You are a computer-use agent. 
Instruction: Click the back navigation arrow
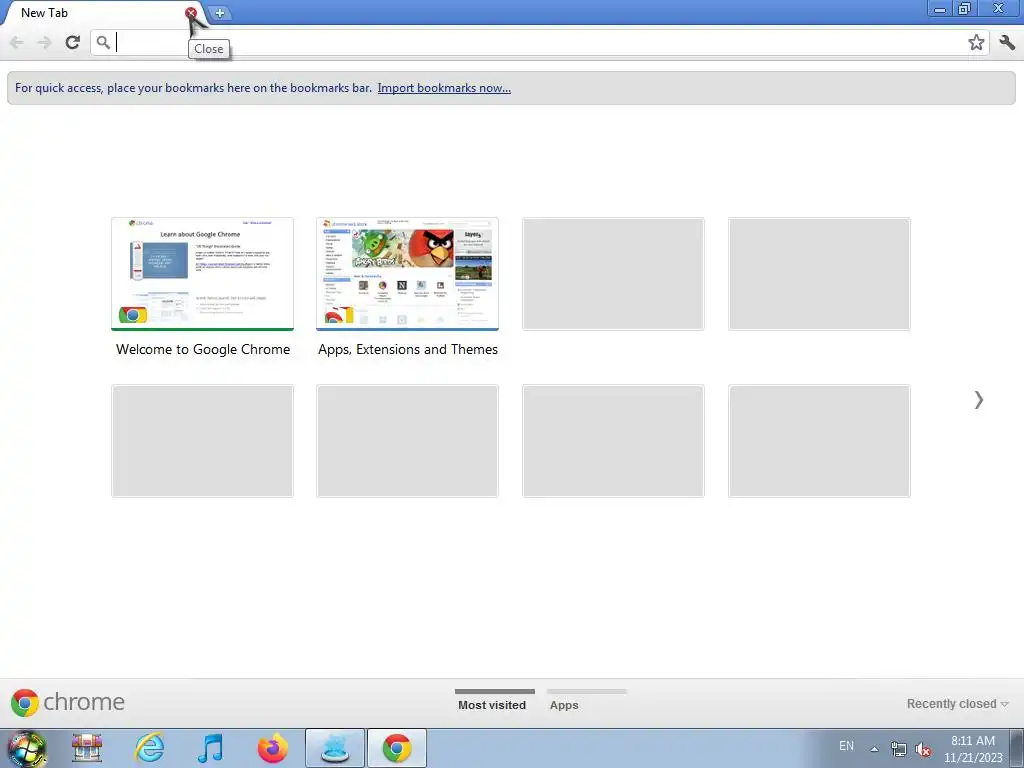[x=17, y=42]
